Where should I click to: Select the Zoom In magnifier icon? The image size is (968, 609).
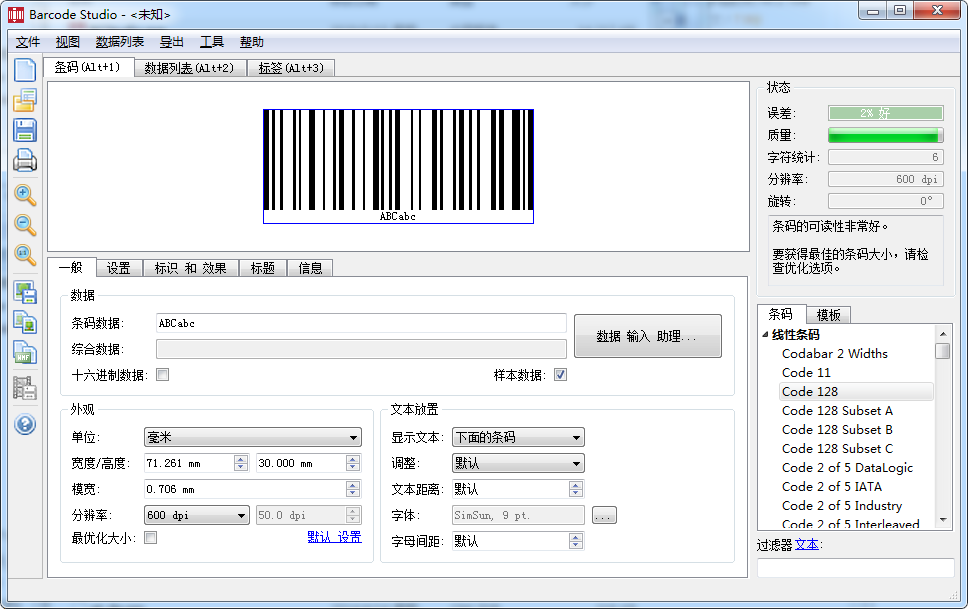coord(25,195)
